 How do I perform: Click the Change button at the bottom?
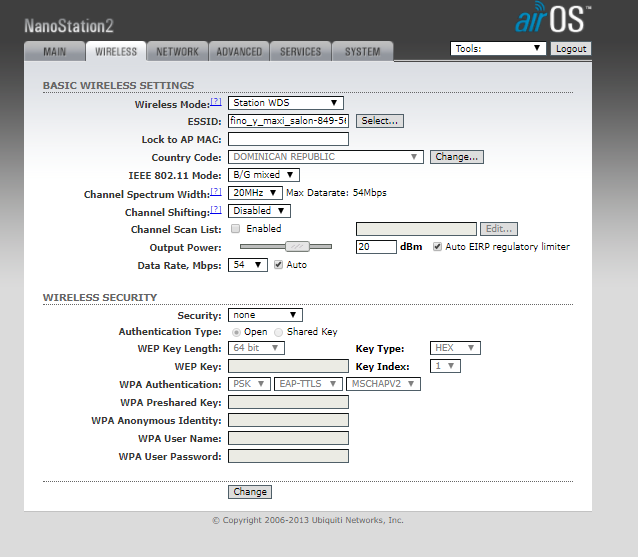250,492
